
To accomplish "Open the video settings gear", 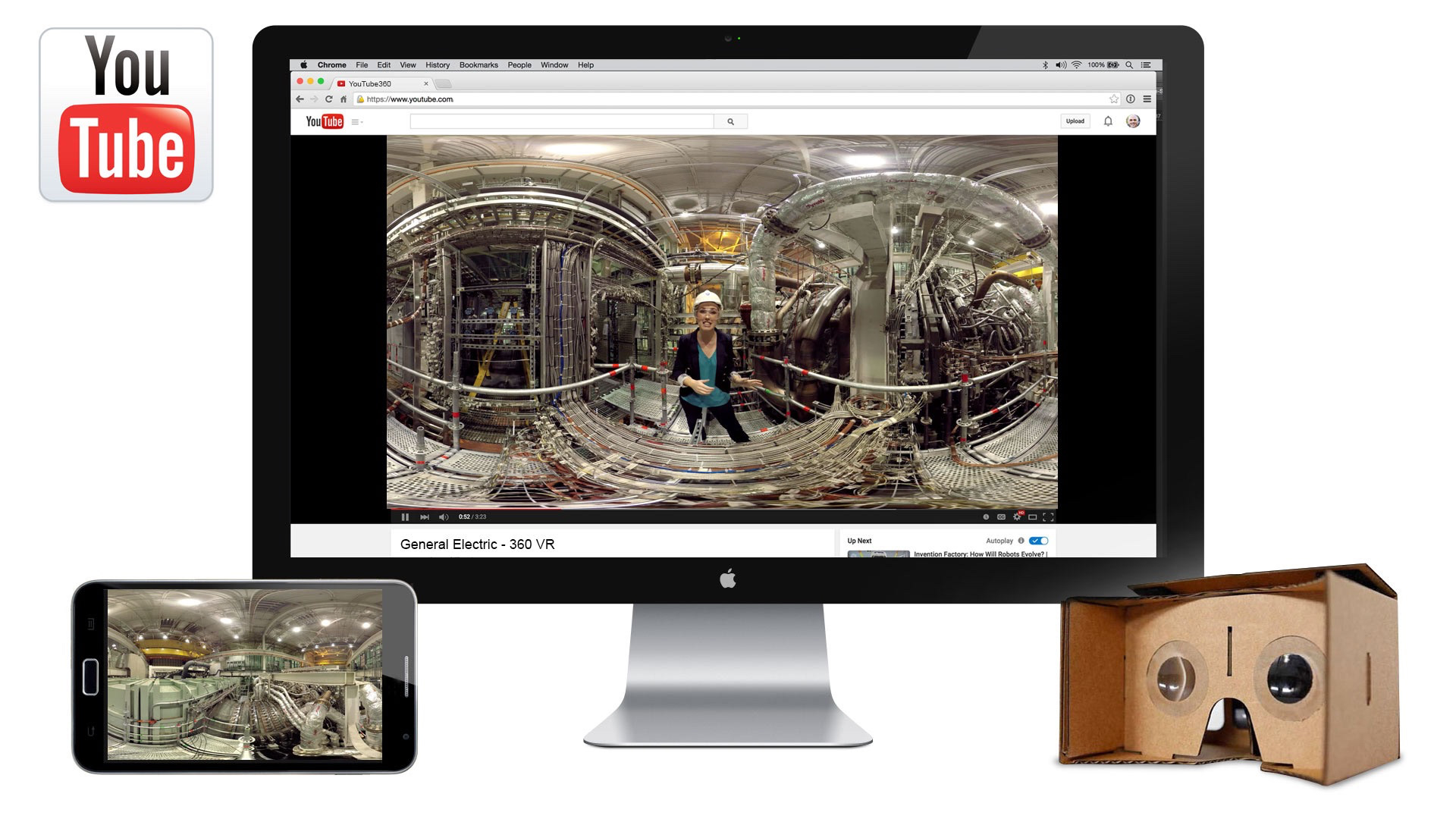I will click(1017, 517).
